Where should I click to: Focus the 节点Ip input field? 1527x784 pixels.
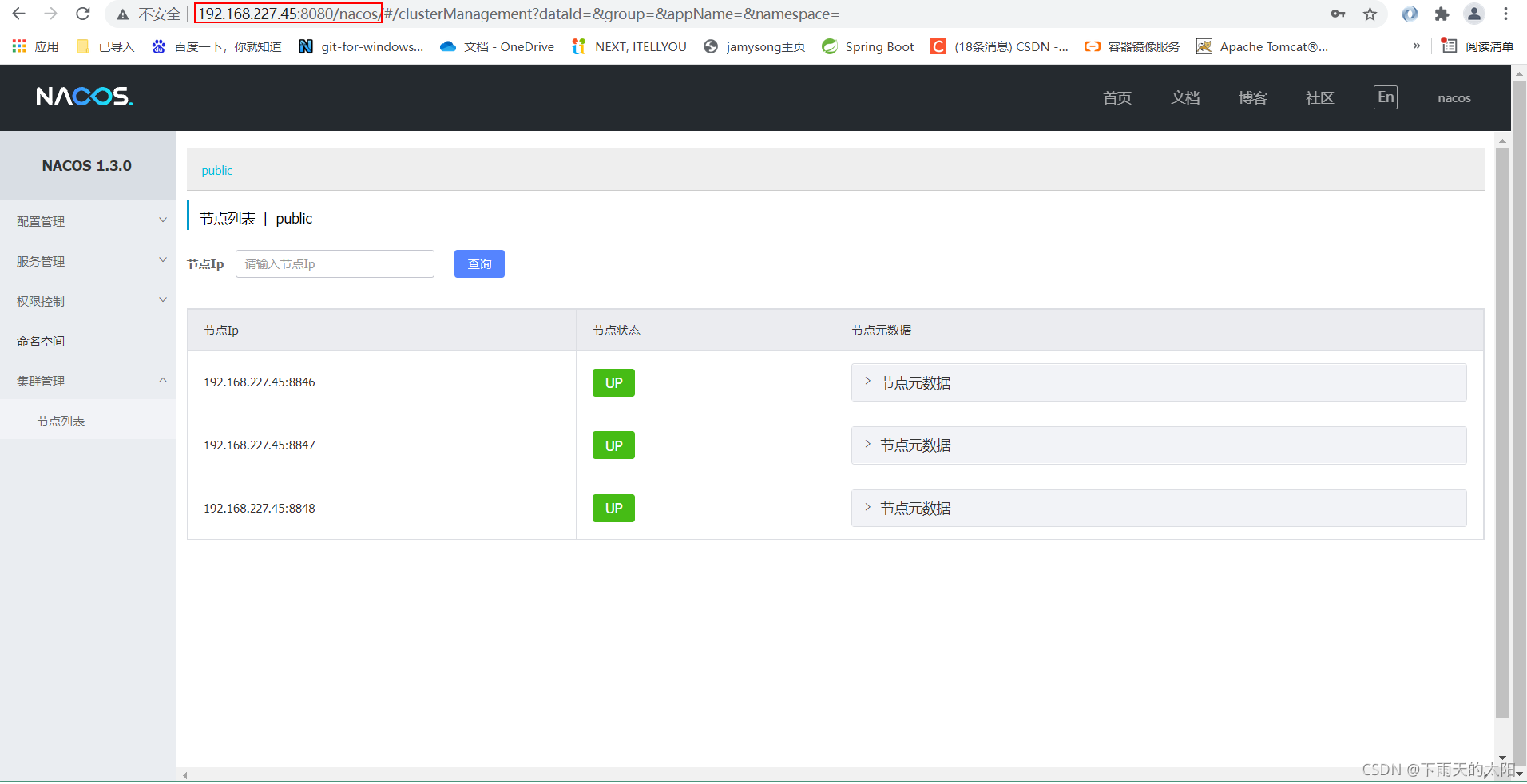click(335, 263)
